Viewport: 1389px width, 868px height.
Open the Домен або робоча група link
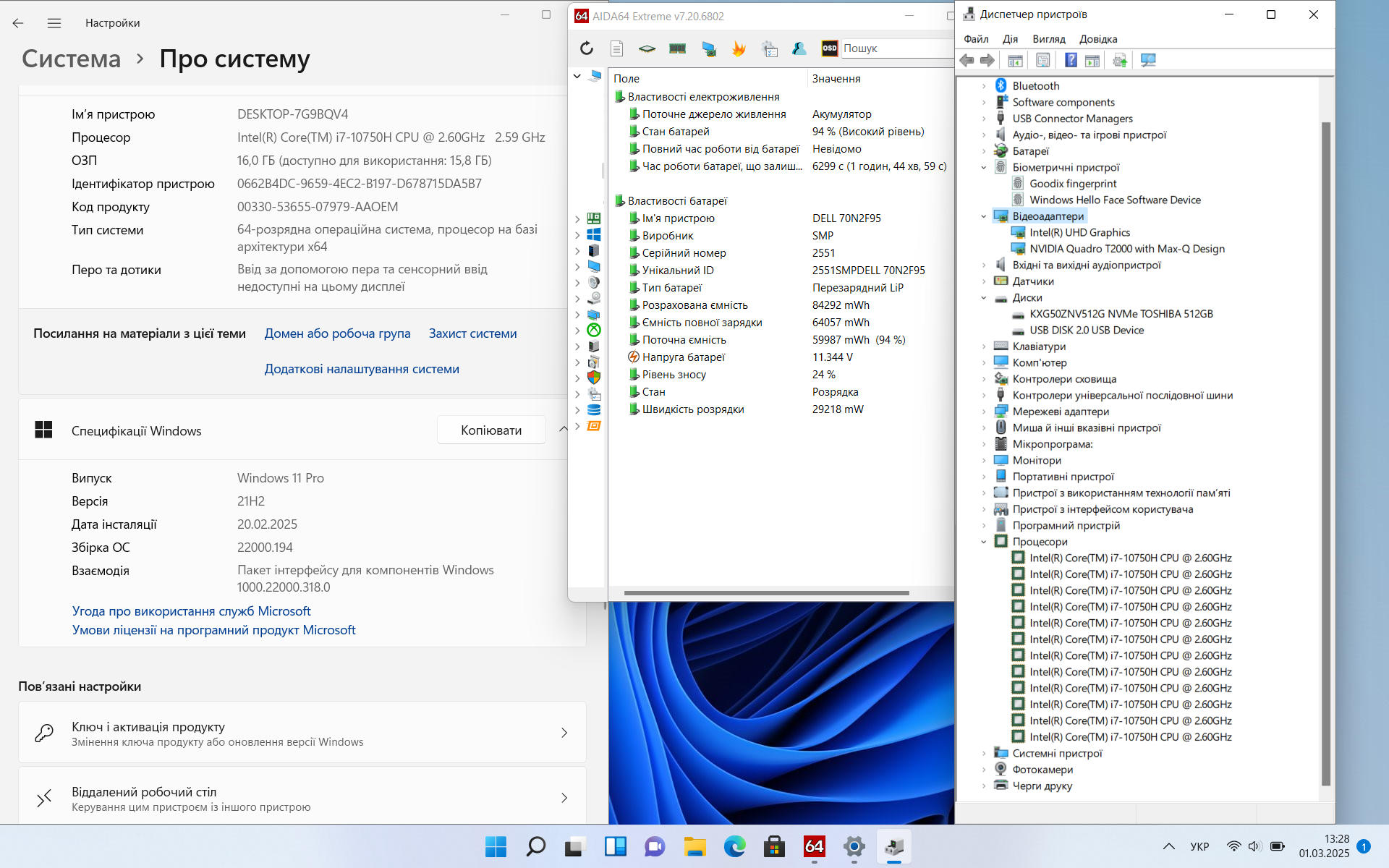point(337,333)
